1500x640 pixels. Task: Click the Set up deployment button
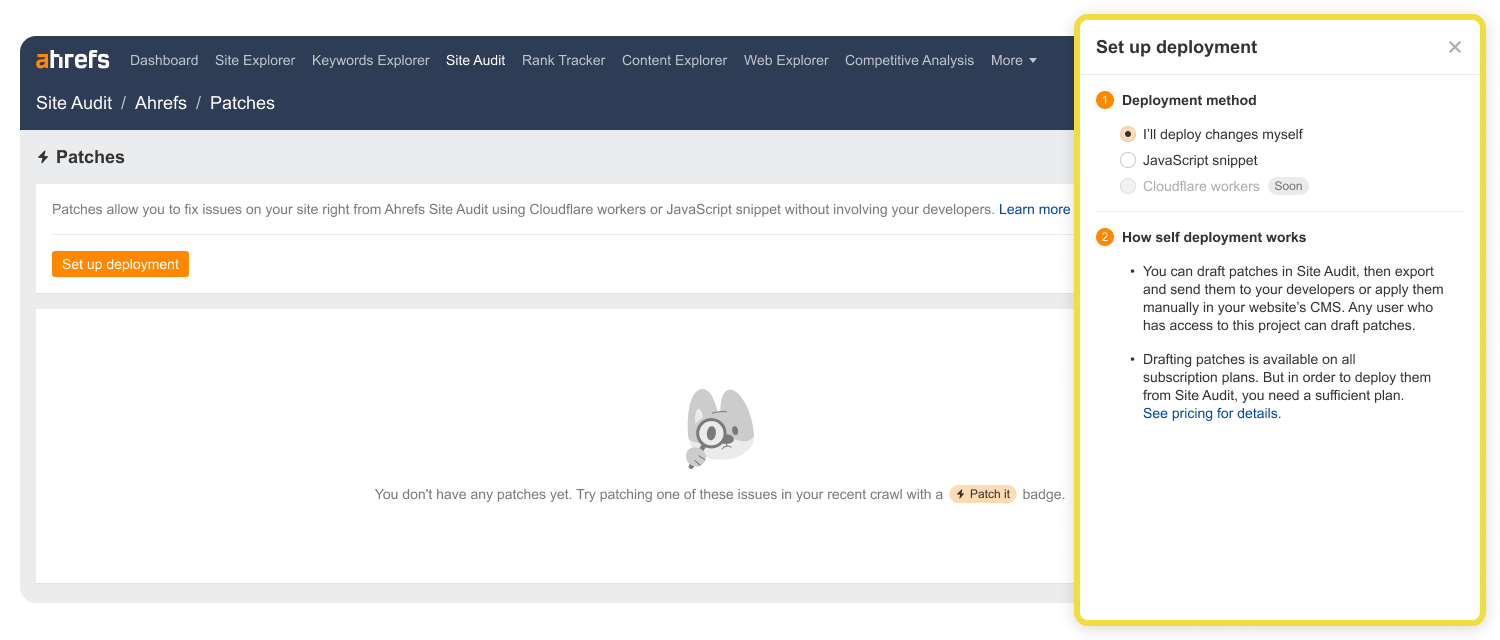tap(120, 263)
